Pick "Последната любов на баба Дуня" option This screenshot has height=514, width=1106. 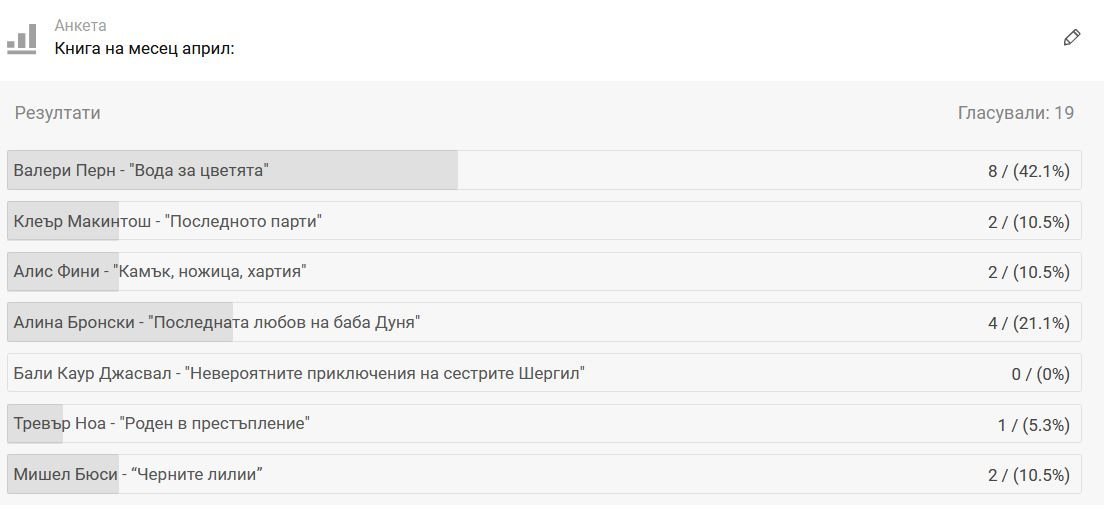pyautogui.click(x=216, y=323)
